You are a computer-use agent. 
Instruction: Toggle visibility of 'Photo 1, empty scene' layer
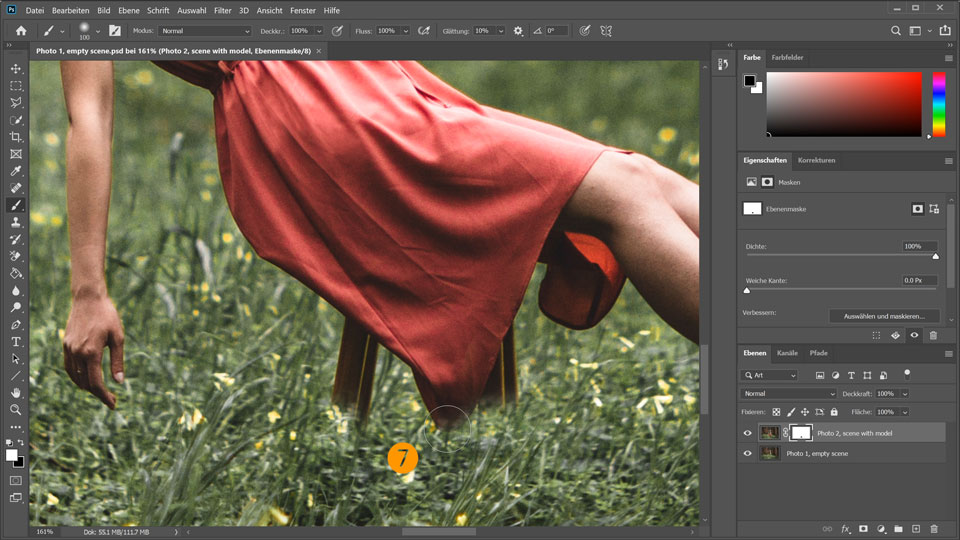click(x=747, y=453)
